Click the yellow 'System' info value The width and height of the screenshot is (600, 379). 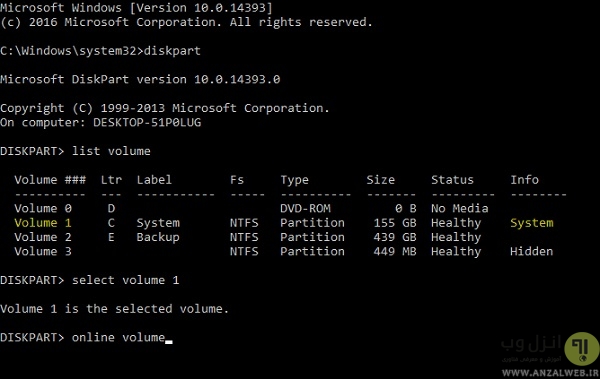(x=532, y=223)
